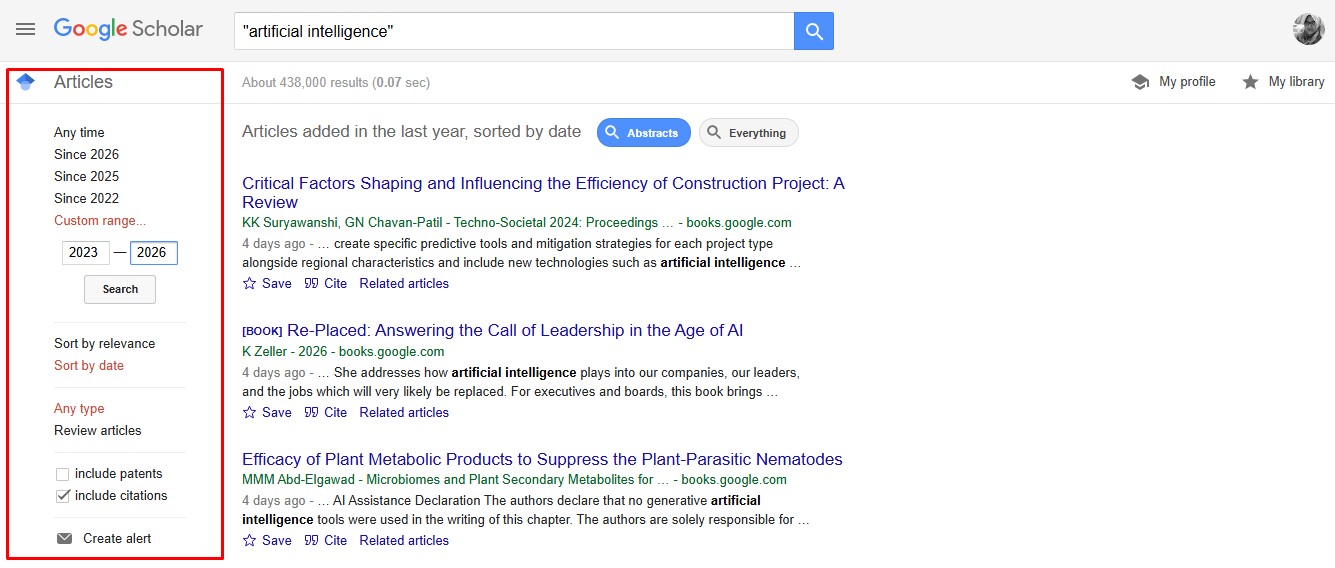Select Any type filter

[x=79, y=409]
